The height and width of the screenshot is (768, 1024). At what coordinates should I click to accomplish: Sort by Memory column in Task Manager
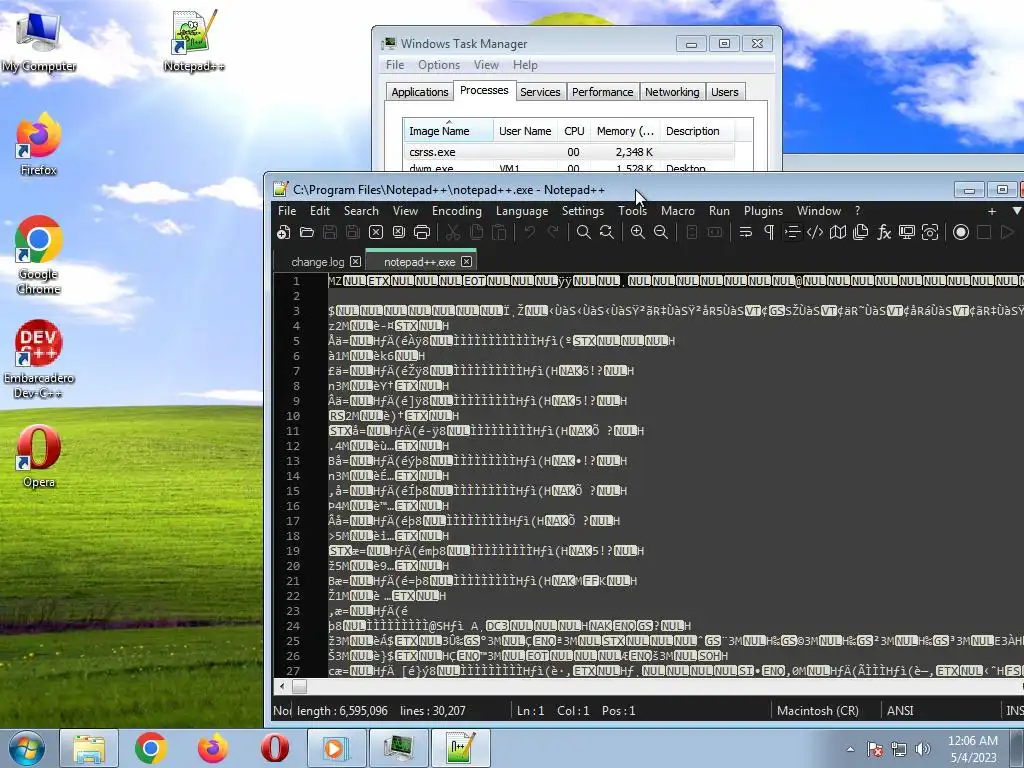[625, 131]
